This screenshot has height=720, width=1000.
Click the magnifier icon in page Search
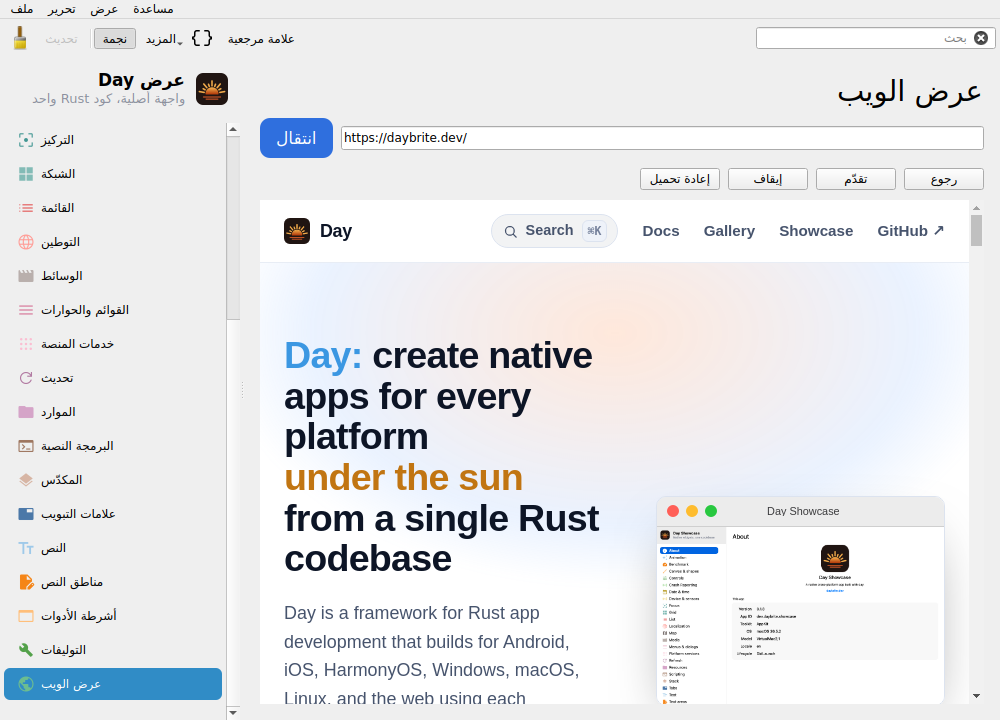pyautogui.click(x=510, y=231)
